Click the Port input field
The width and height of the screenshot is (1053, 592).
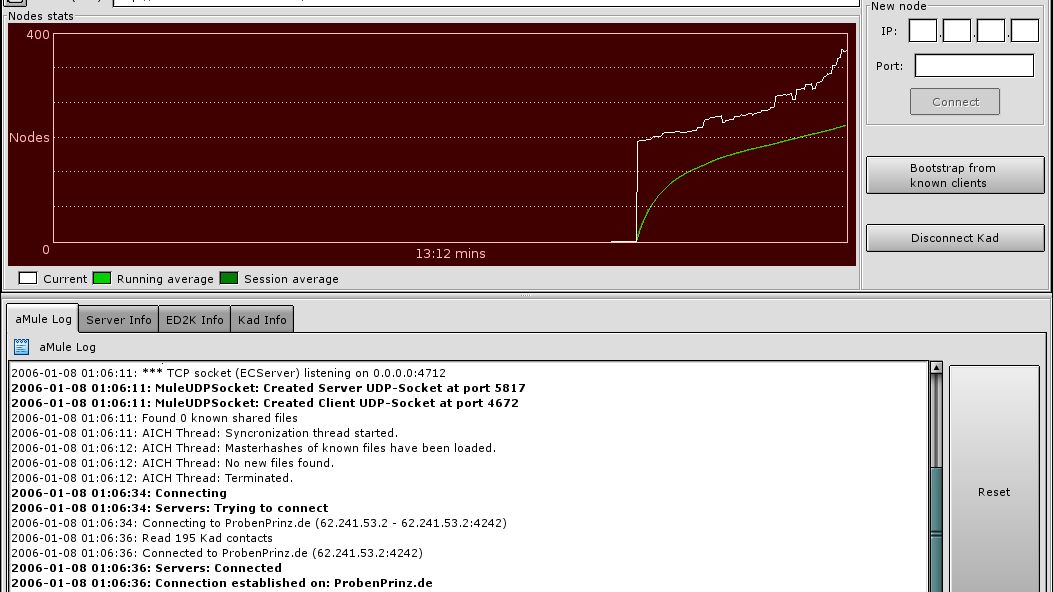pos(974,66)
